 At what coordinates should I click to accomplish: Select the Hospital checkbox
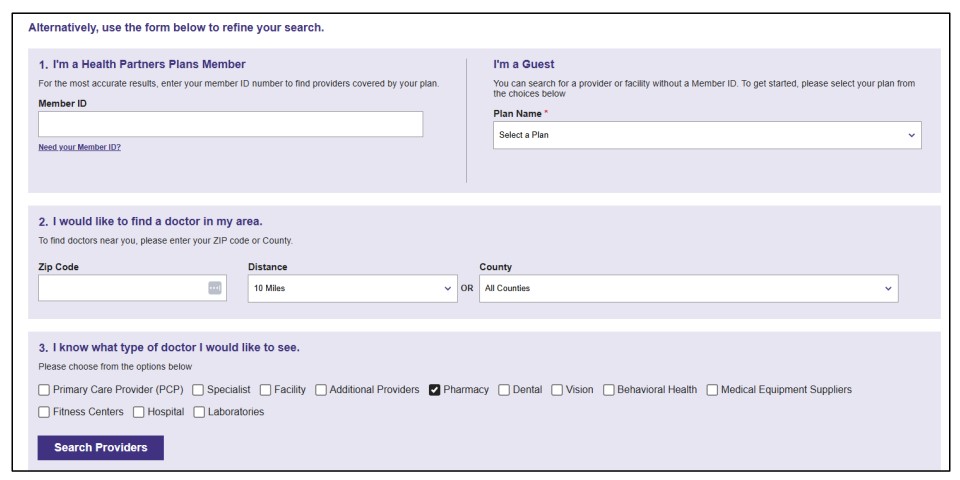point(138,412)
